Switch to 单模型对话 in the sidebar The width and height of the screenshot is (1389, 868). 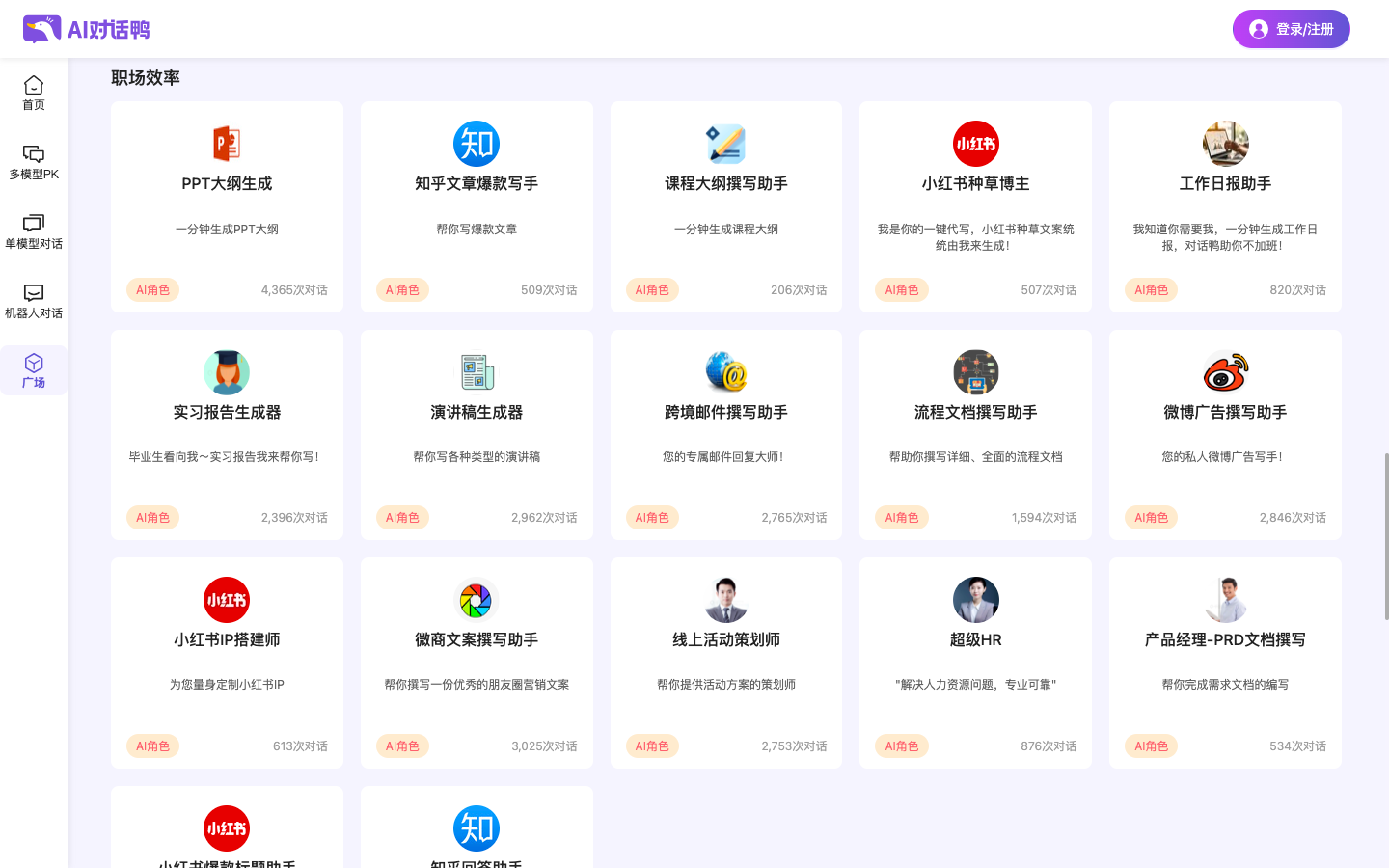34,231
